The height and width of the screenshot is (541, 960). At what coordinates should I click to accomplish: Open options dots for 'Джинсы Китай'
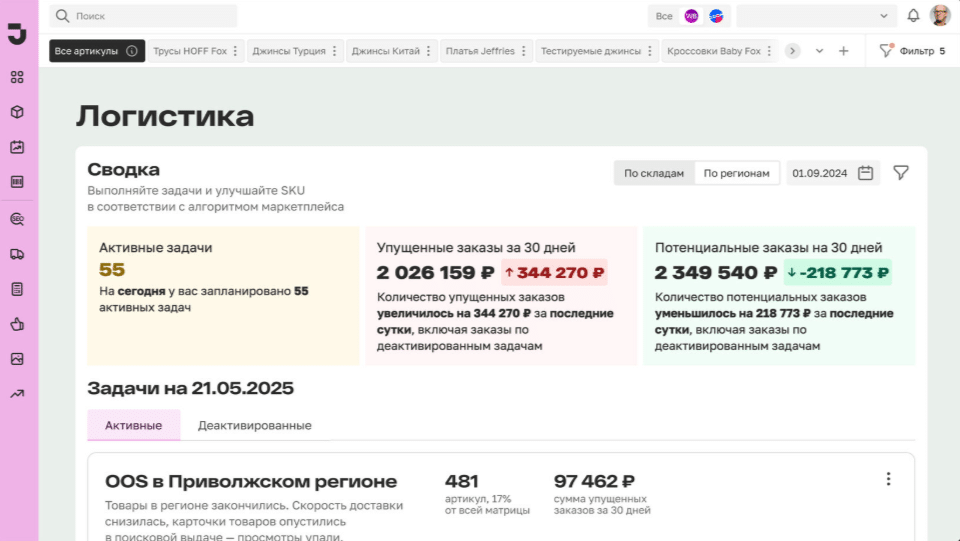coord(429,51)
